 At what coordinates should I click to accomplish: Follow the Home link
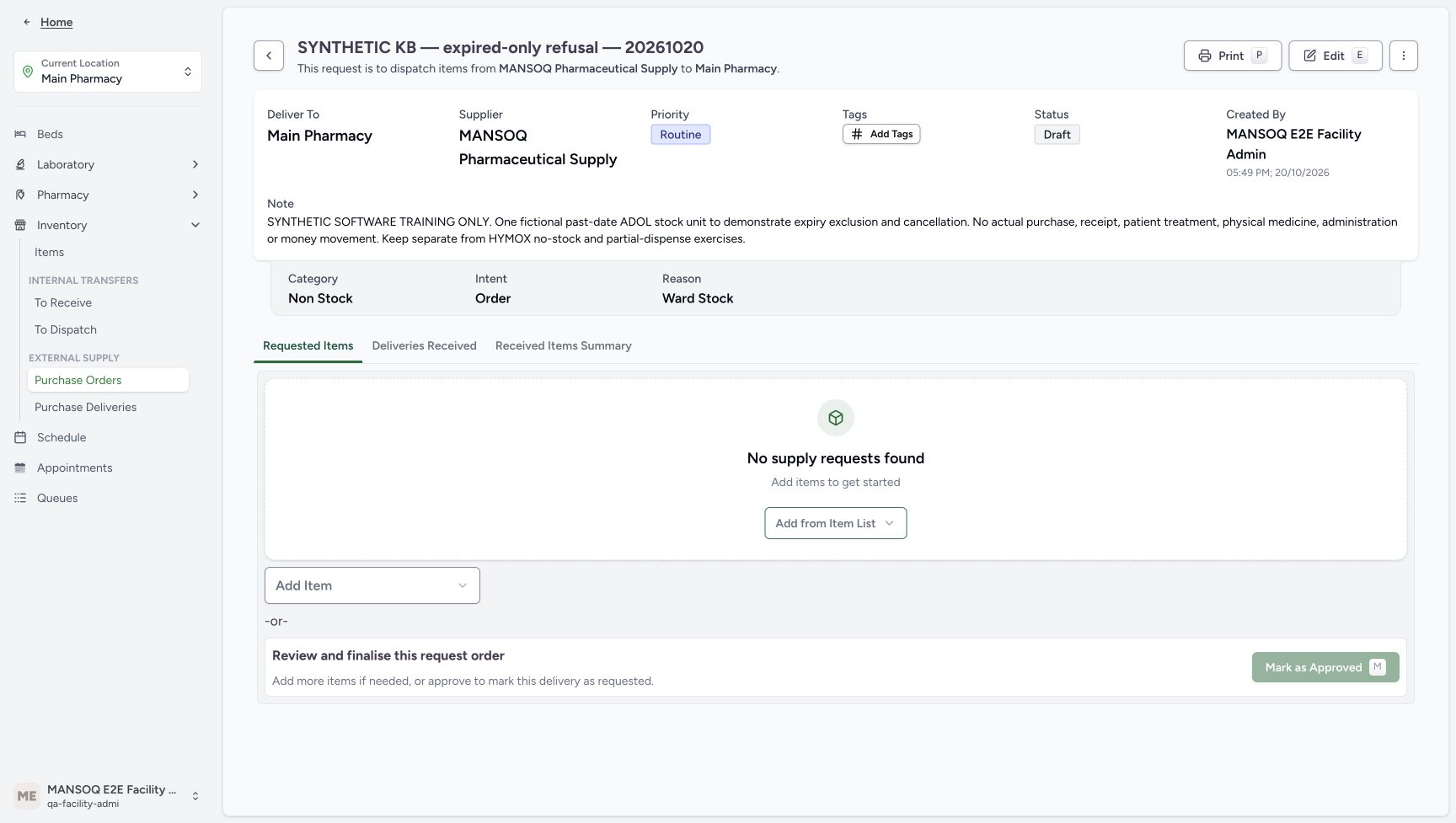[x=56, y=22]
